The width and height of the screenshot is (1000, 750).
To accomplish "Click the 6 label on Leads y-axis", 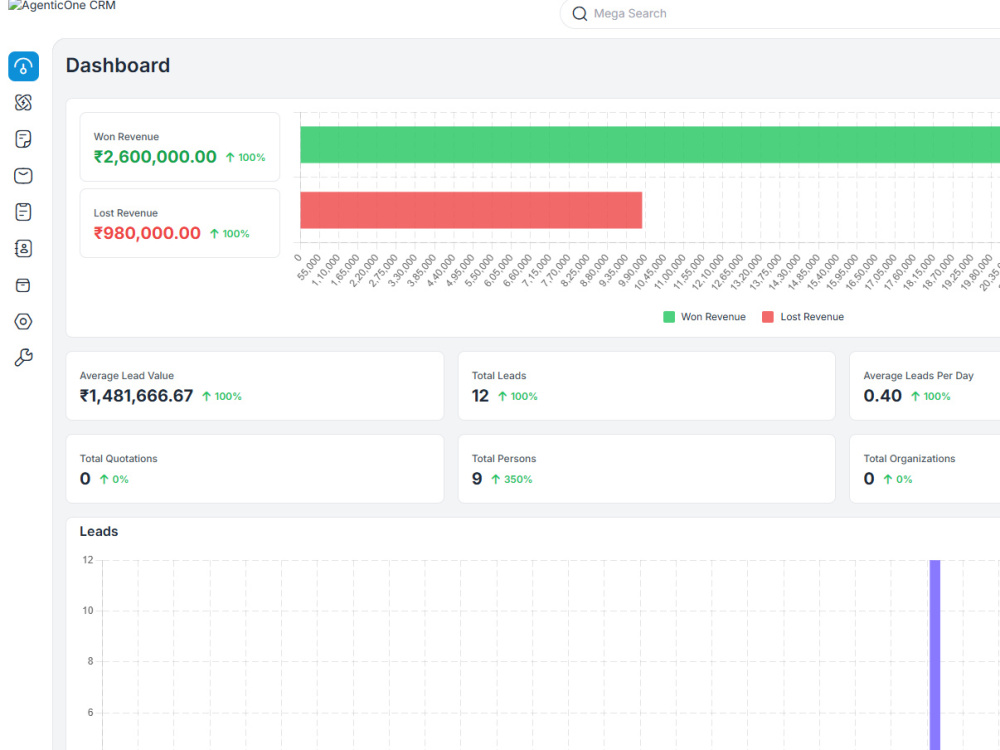I will [90, 712].
